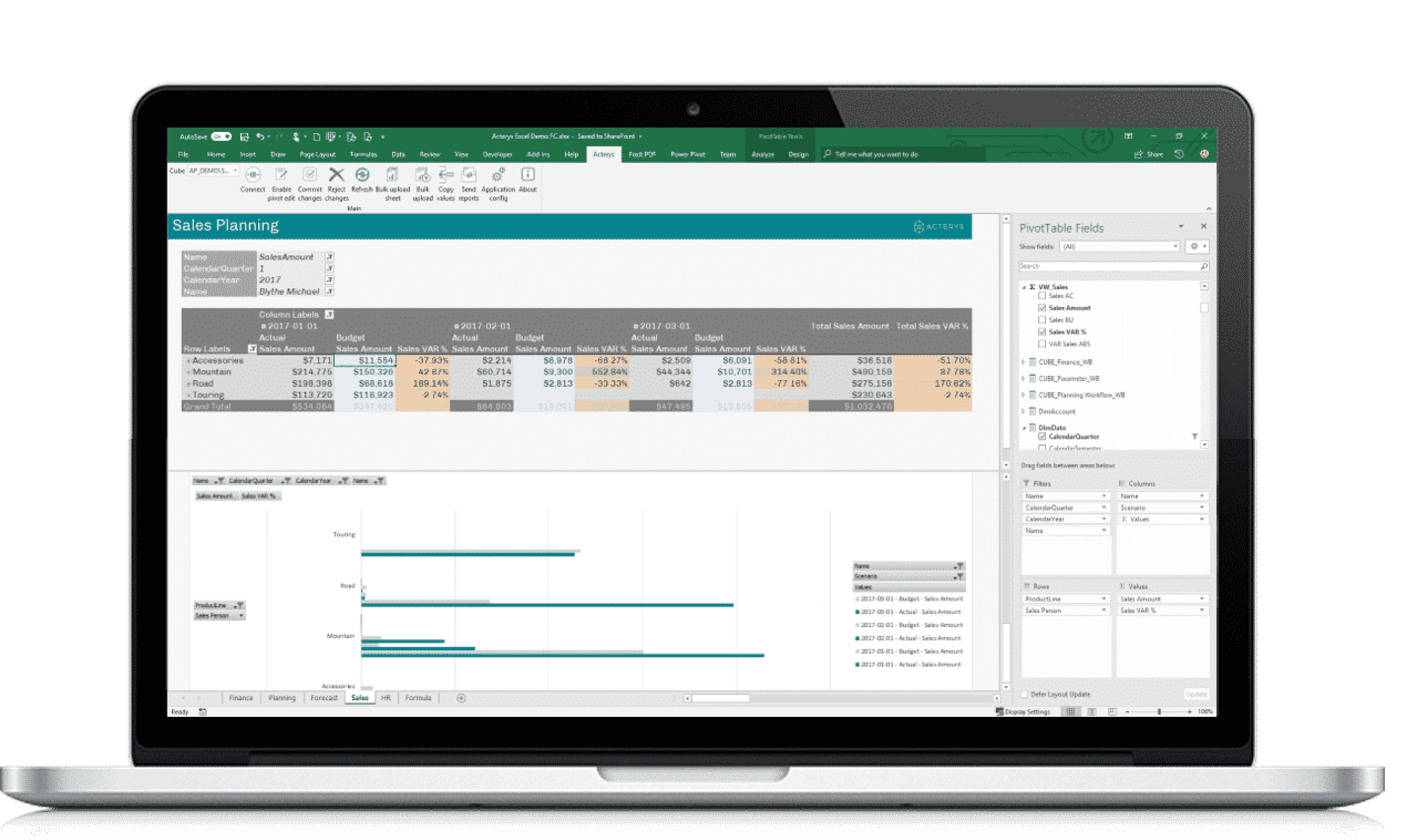
Task: Open ProductLine dropdown in Rows area
Action: coord(1104,599)
